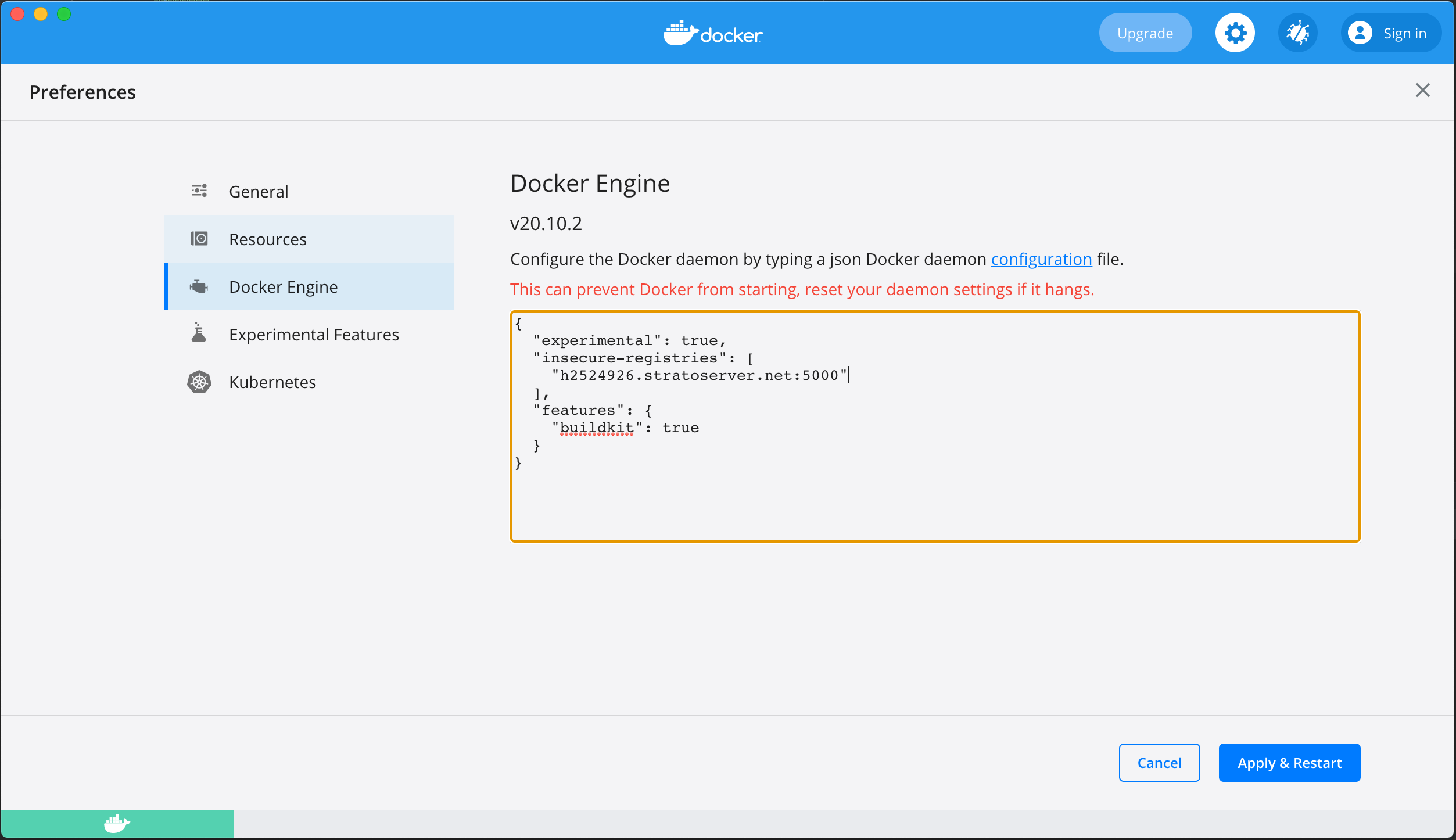
Task: Toggle experimental true value in JSON
Action: click(700, 341)
